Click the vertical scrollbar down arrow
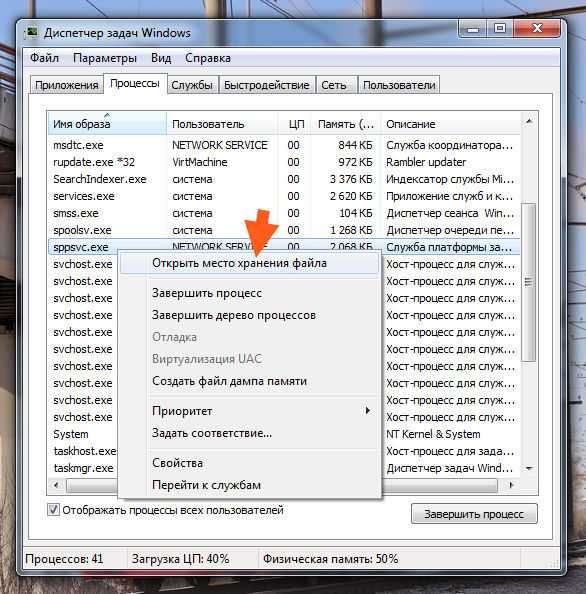This screenshot has width=586, height=594. [x=529, y=469]
